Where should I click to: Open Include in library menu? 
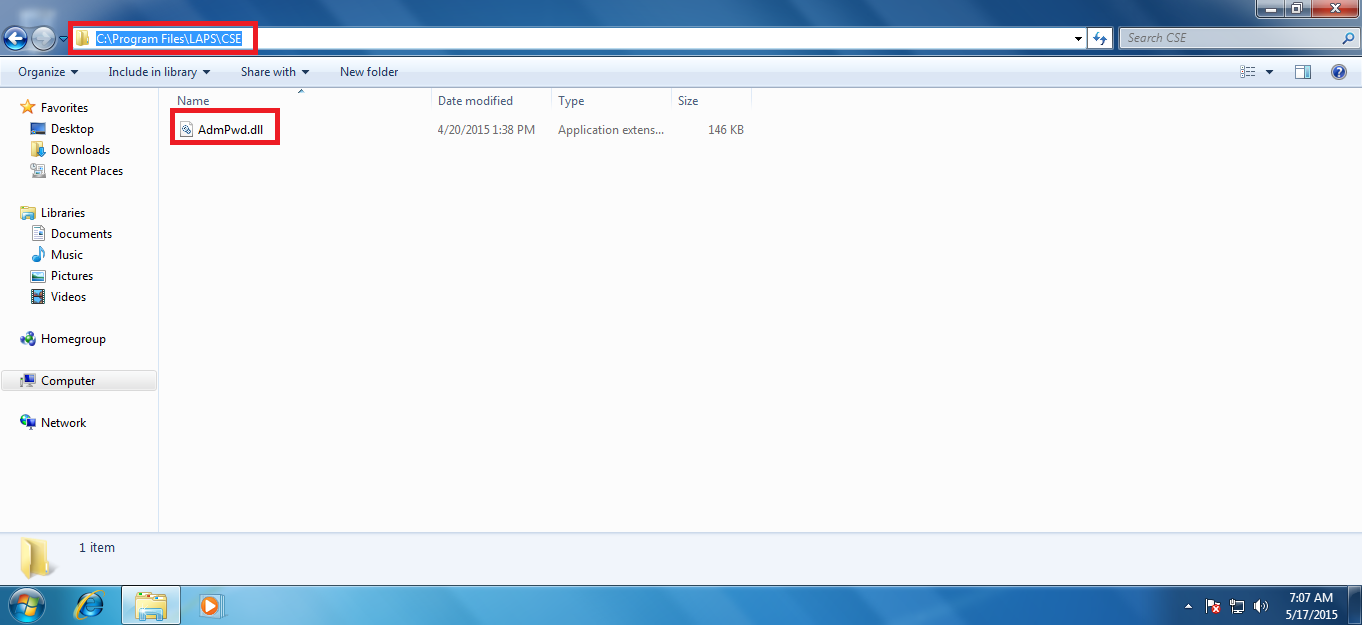[x=159, y=72]
